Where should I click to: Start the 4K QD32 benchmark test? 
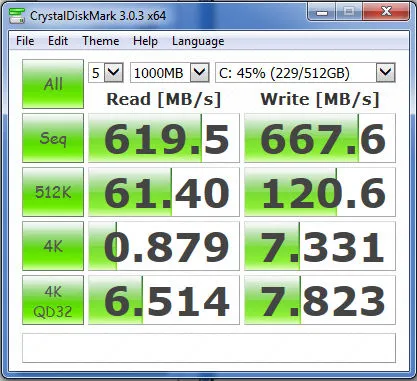tap(53, 300)
